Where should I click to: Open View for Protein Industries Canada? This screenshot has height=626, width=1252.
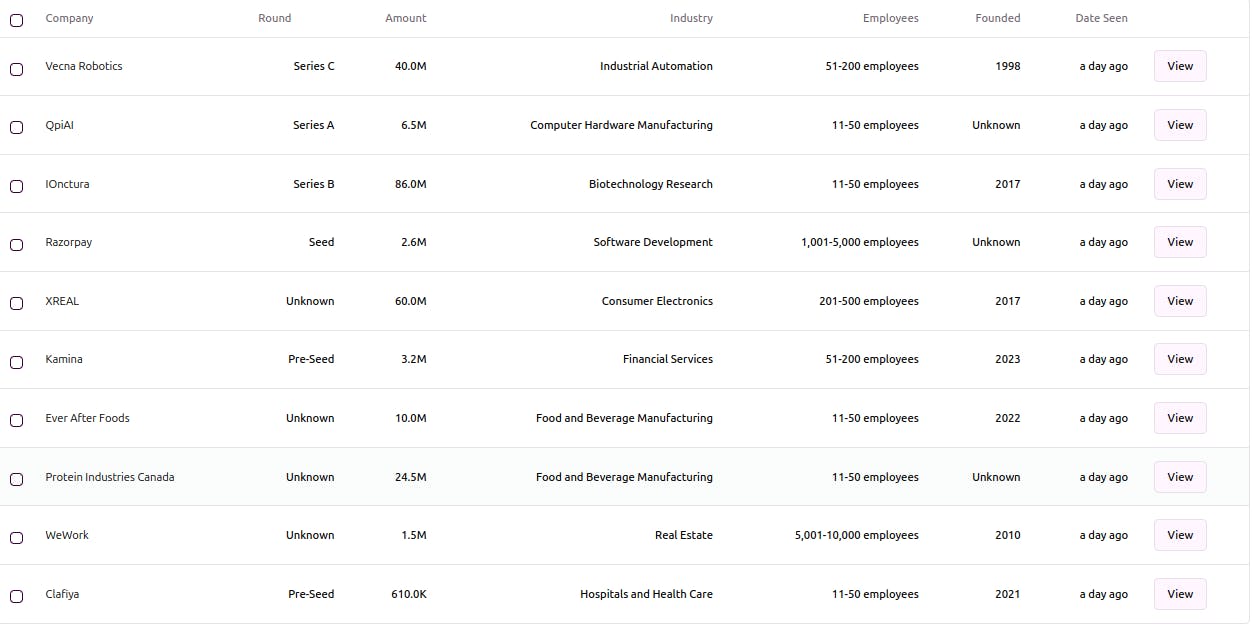pyautogui.click(x=1180, y=477)
